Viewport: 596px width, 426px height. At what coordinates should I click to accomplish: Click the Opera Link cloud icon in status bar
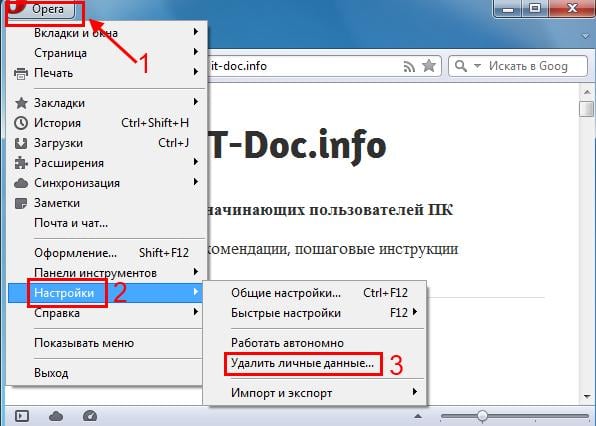point(56,416)
